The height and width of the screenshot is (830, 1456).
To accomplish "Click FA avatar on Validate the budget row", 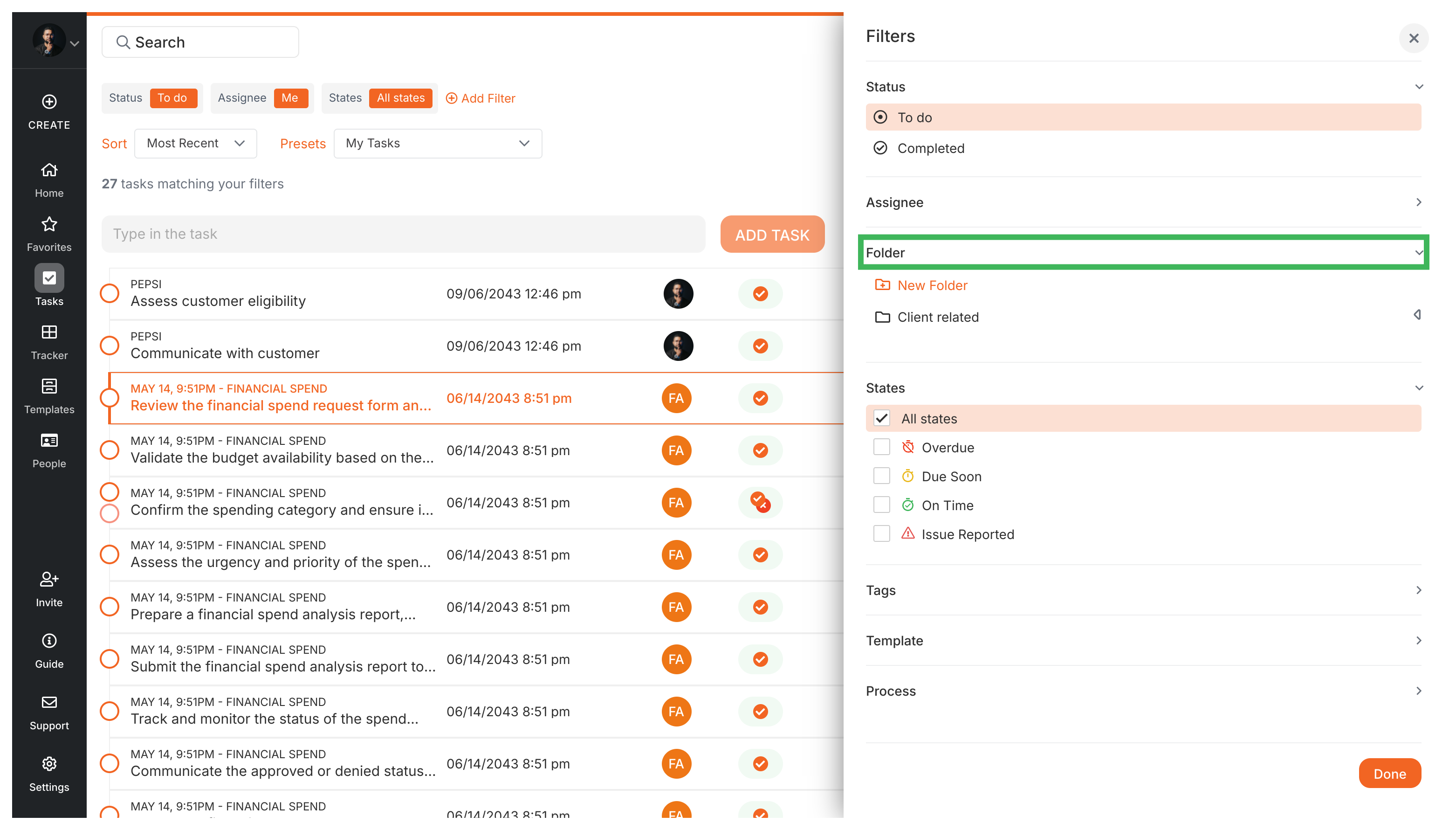I will (676, 450).
